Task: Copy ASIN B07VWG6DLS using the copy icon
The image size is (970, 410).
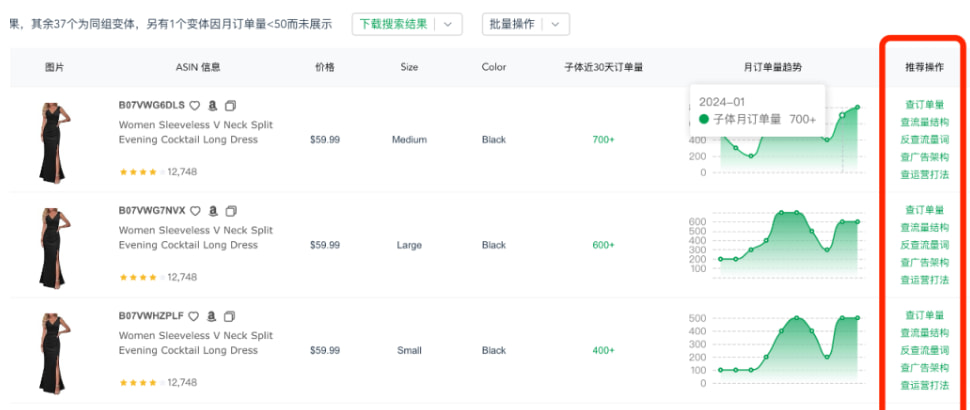Action: coord(231,106)
